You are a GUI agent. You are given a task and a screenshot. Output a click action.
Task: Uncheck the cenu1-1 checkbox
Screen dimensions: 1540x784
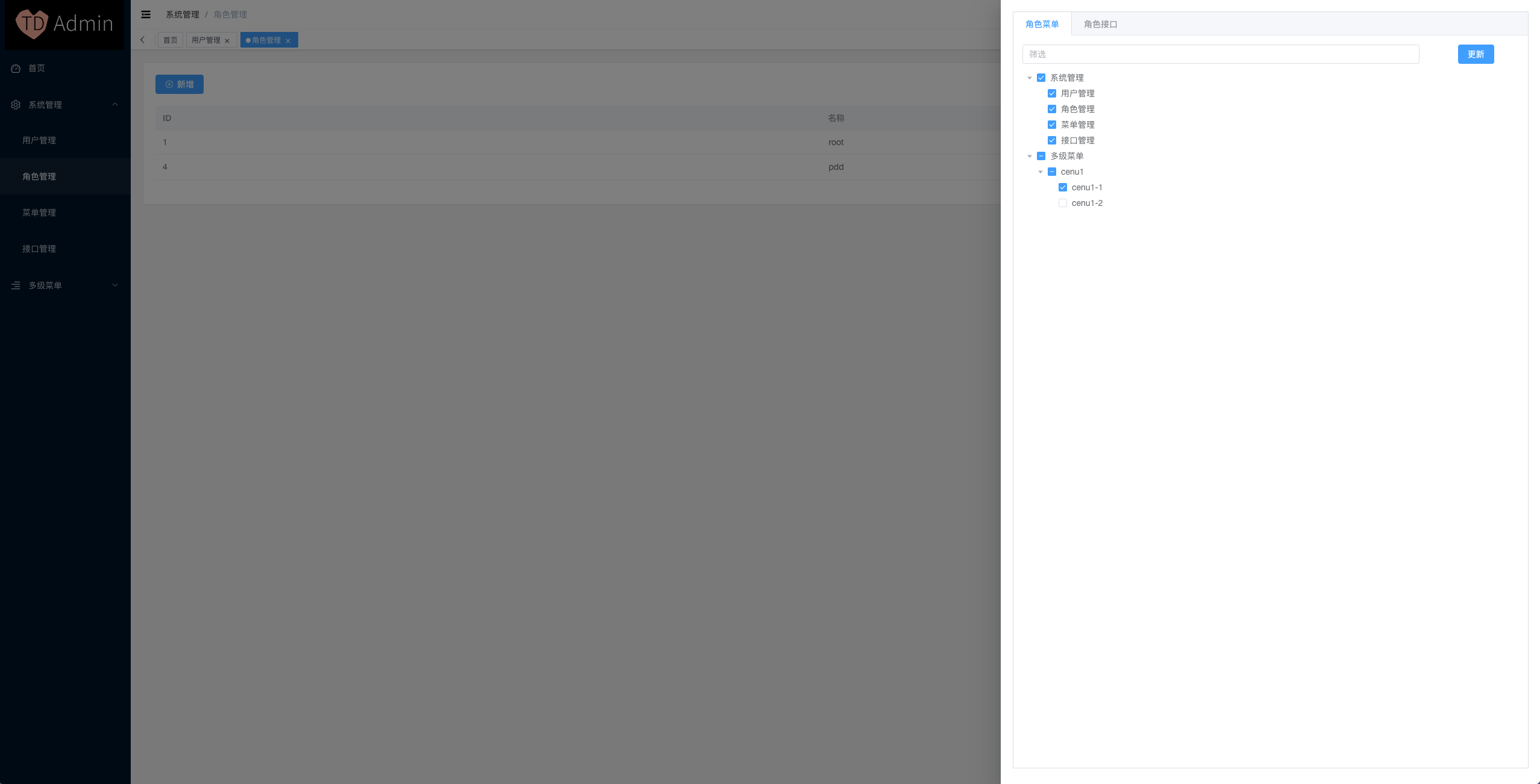click(1063, 187)
